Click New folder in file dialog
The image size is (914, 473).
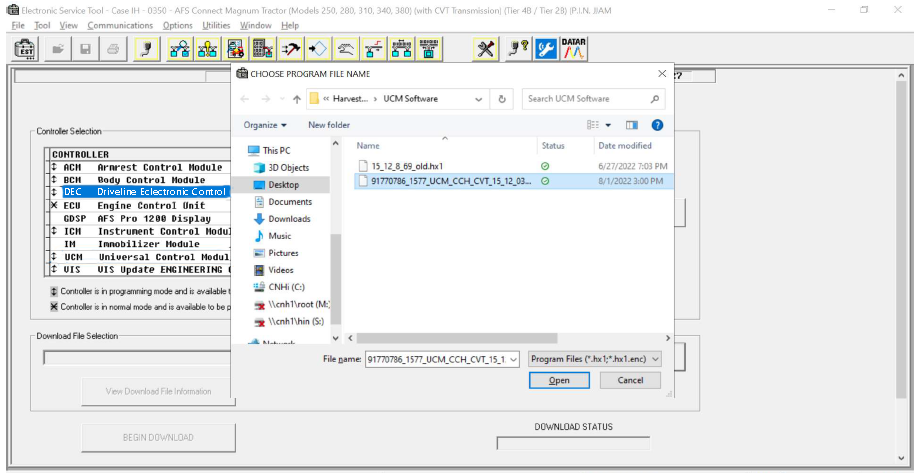pos(329,125)
